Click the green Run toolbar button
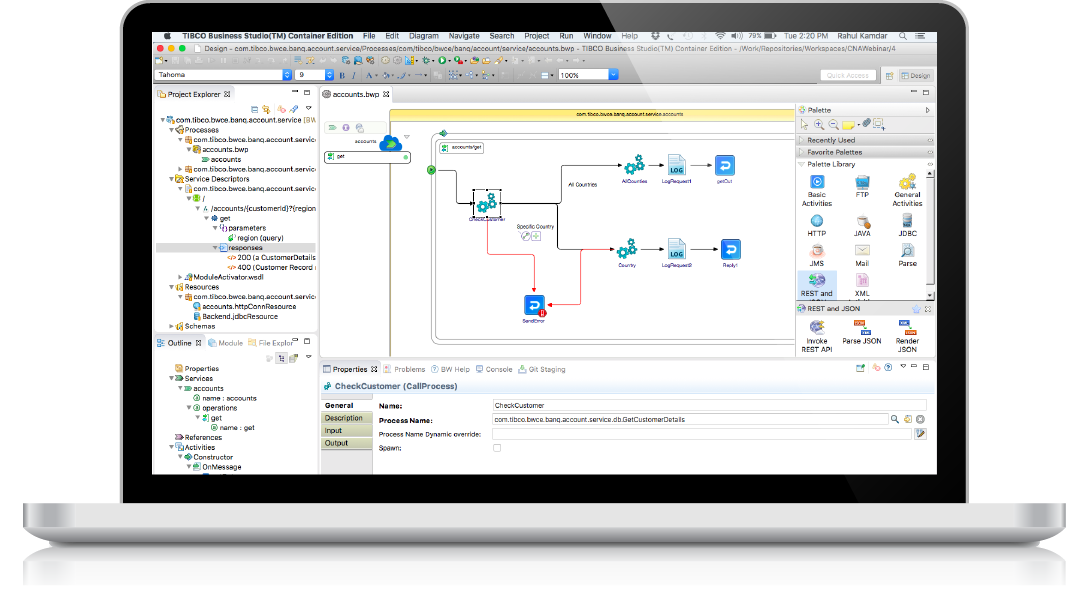This screenshot has height=600, width=1080. tap(442, 61)
